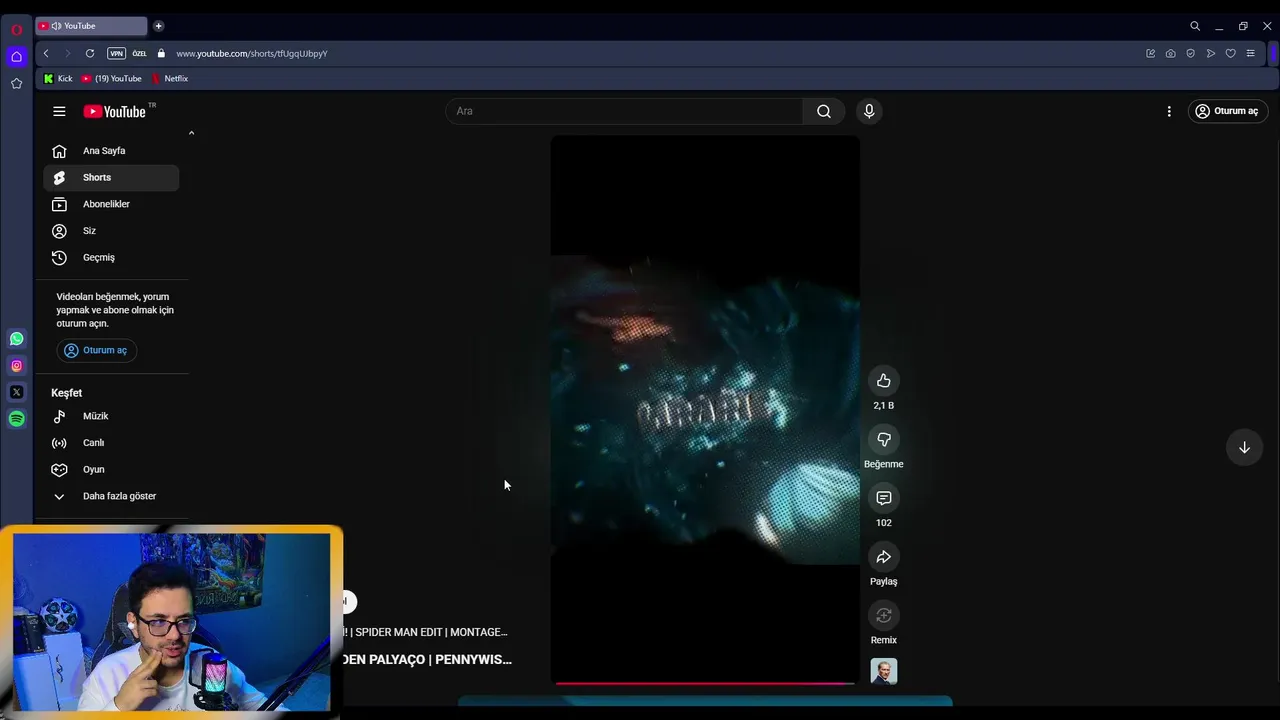1280x720 pixels.
Task: Seek using the red progress bar
Action: tap(705, 684)
